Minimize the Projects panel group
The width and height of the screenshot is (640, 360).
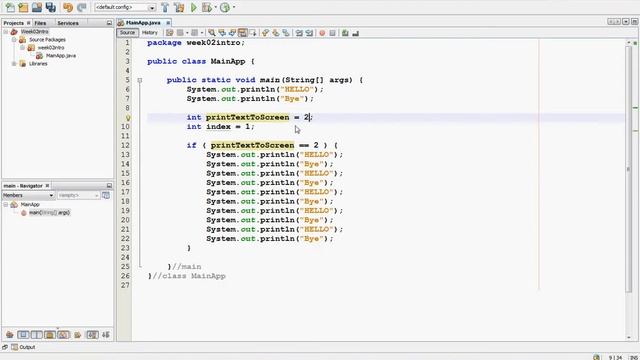[x=109, y=23]
